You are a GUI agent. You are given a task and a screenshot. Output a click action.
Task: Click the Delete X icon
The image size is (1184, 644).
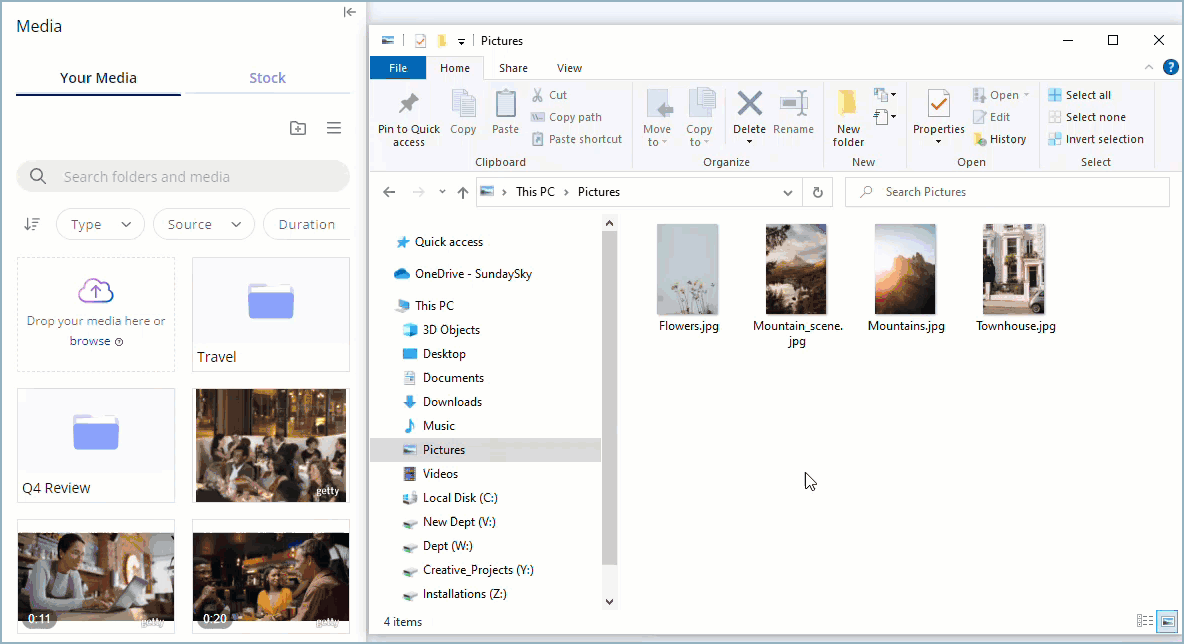pyautogui.click(x=749, y=103)
